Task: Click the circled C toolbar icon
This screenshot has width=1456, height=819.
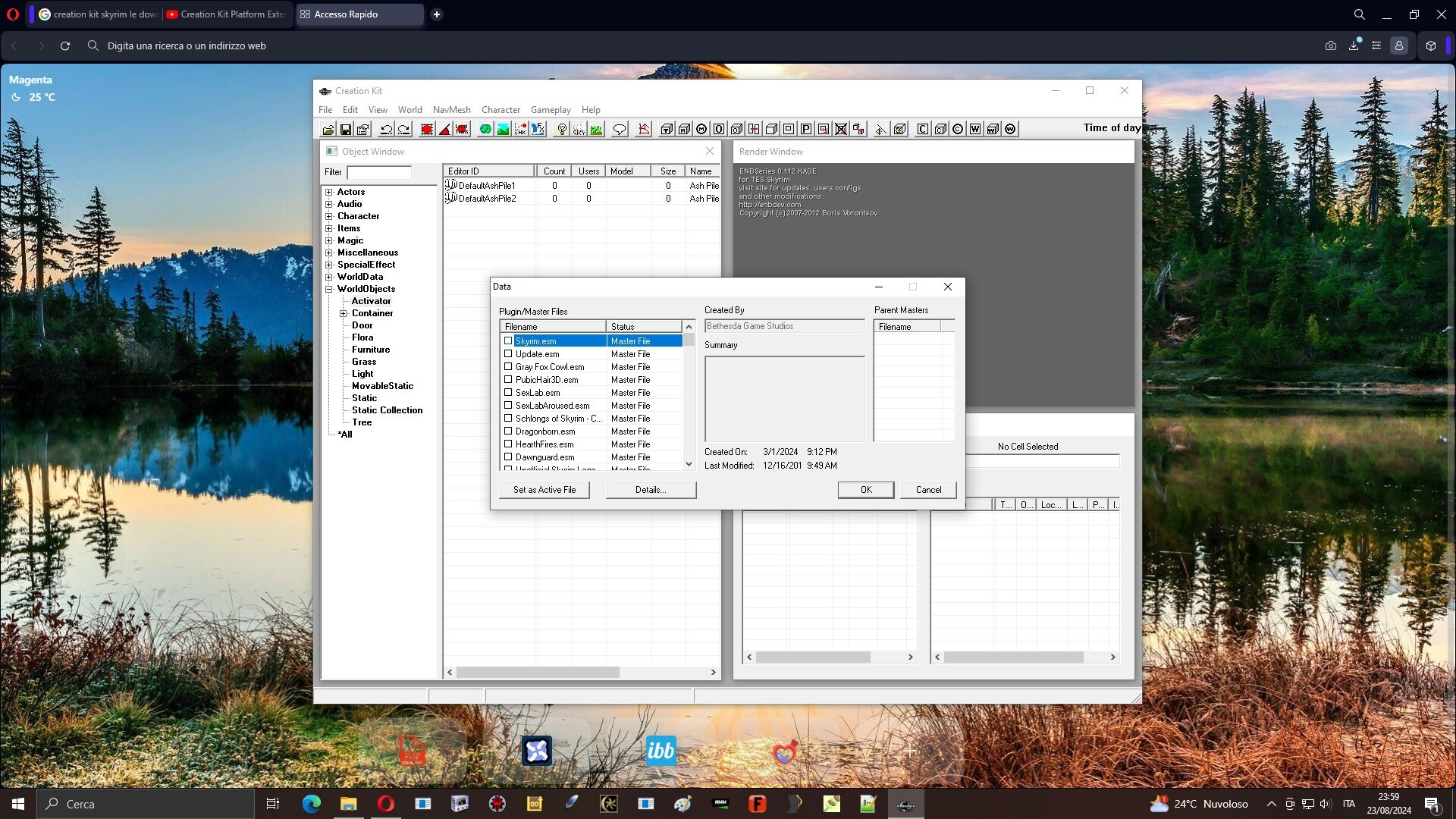Action: pos(958,129)
